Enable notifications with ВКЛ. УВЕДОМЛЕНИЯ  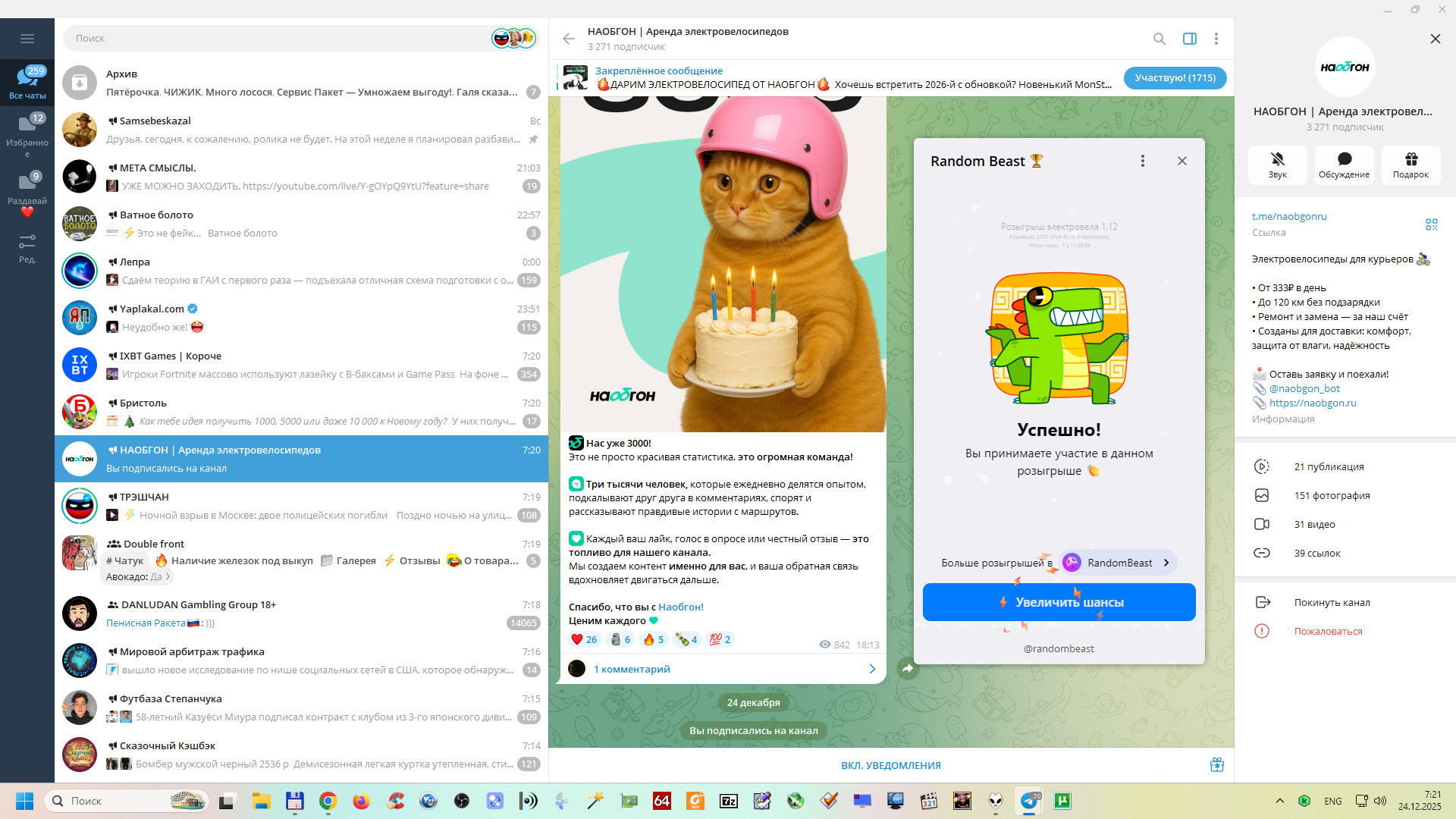tap(890, 765)
